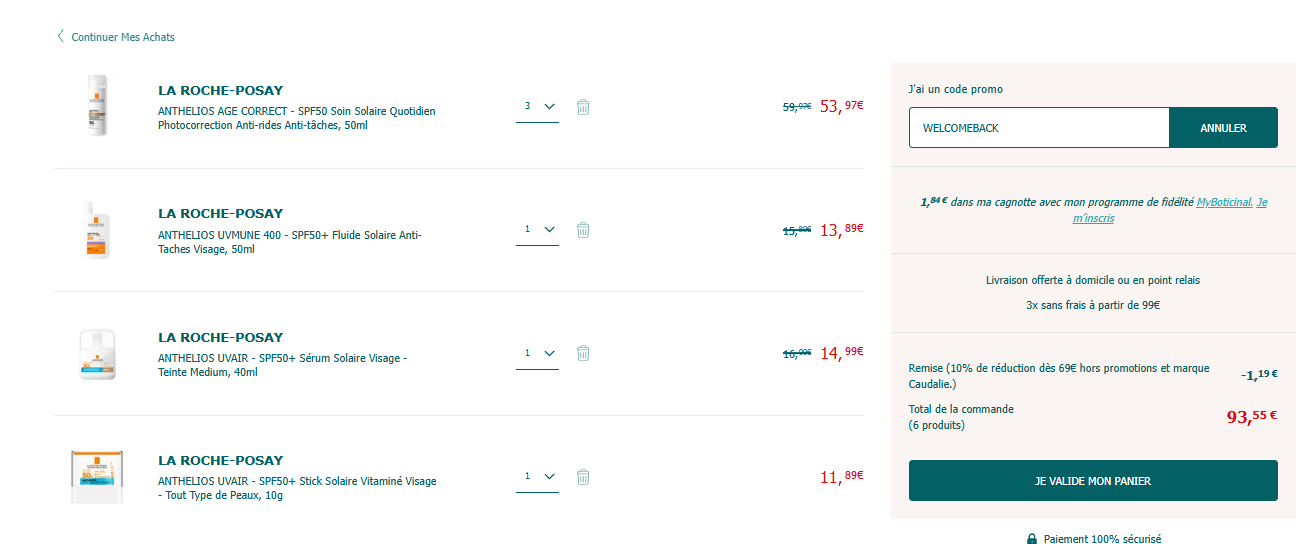The image size is (1309, 544).
Task: Click the padlock icon near Paiement 100% sécurisé
Action: 1032,539
